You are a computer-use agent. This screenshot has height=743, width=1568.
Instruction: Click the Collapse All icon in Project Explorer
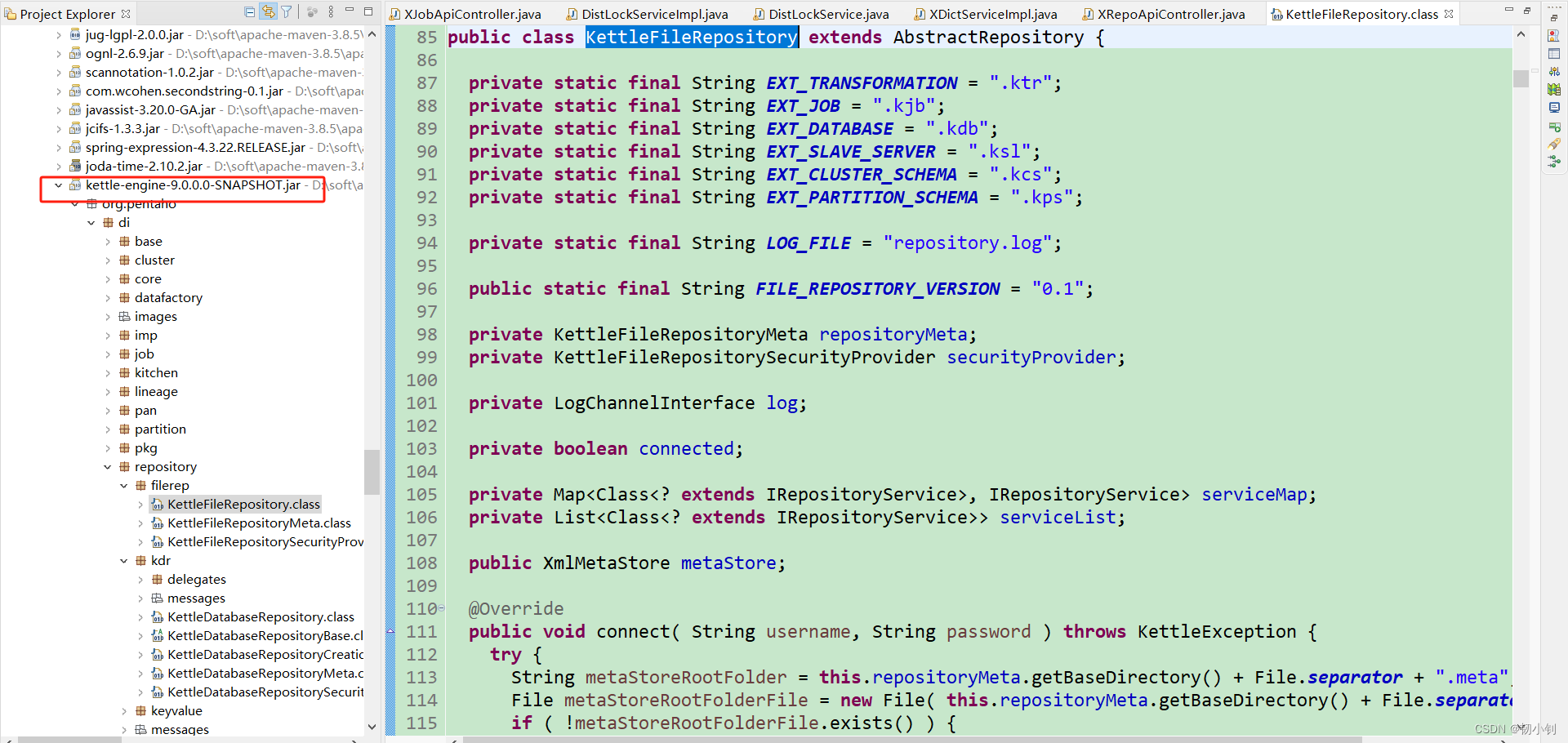coord(250,12)
